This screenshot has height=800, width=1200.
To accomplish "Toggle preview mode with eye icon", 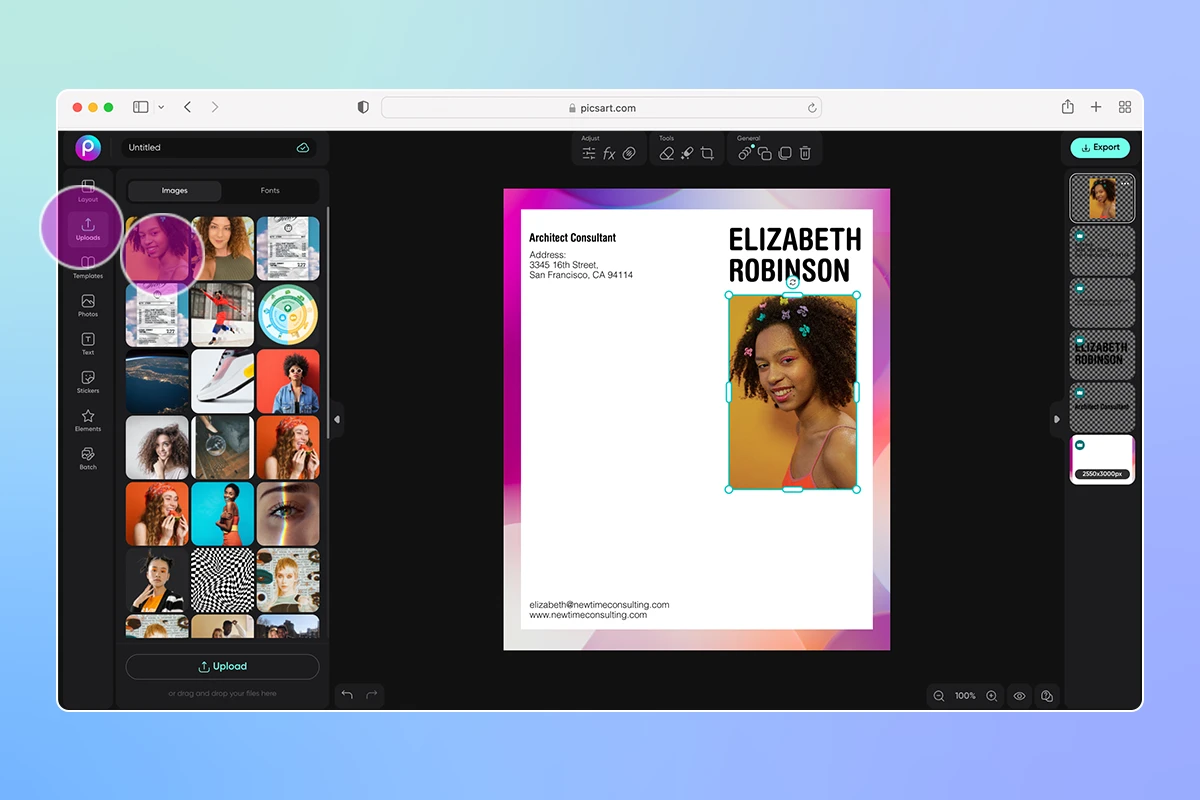I will [x=1019, y=695].
